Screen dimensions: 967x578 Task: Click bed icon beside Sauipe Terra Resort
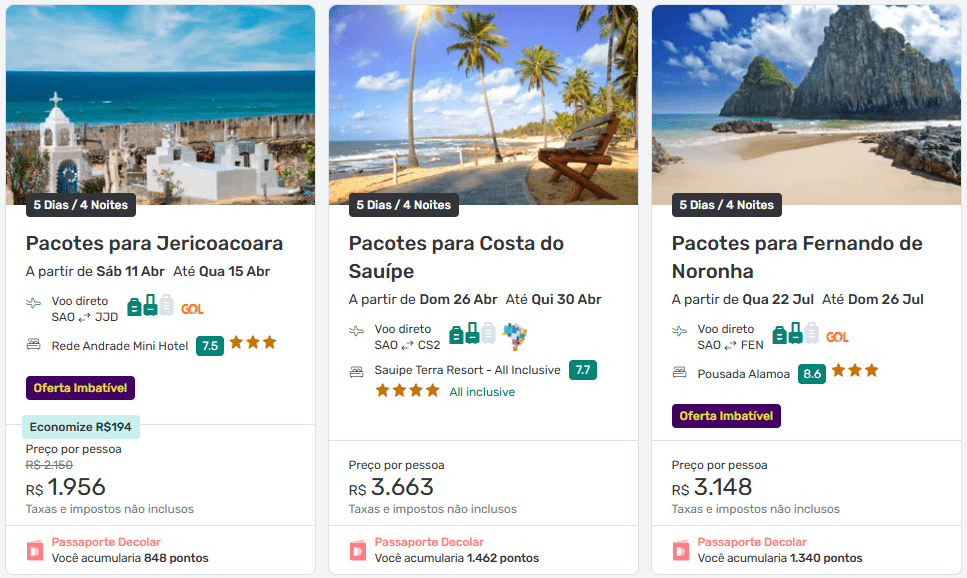[x=356, y=371]
